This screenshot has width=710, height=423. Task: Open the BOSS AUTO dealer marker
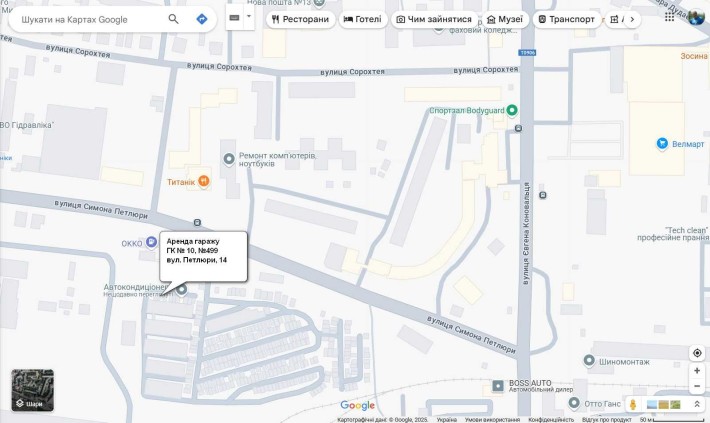click(498, 386)
